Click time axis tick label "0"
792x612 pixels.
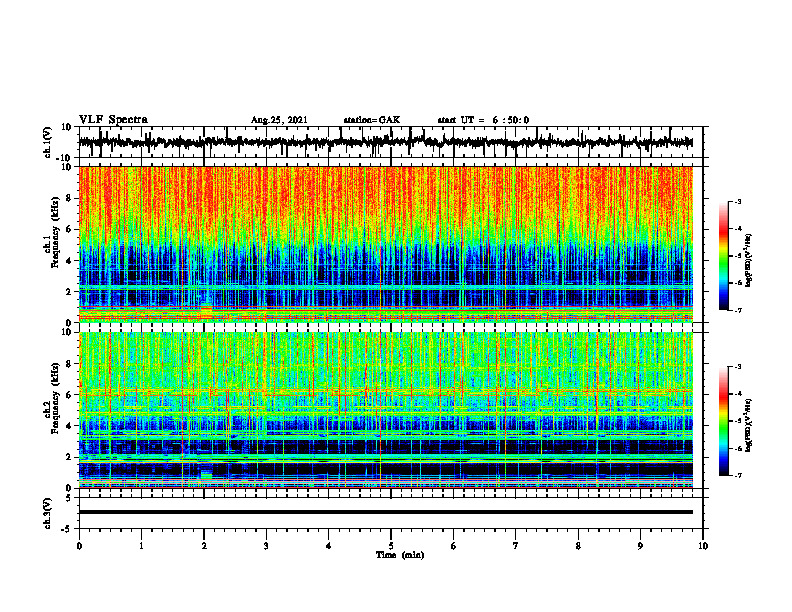point(79,546)
